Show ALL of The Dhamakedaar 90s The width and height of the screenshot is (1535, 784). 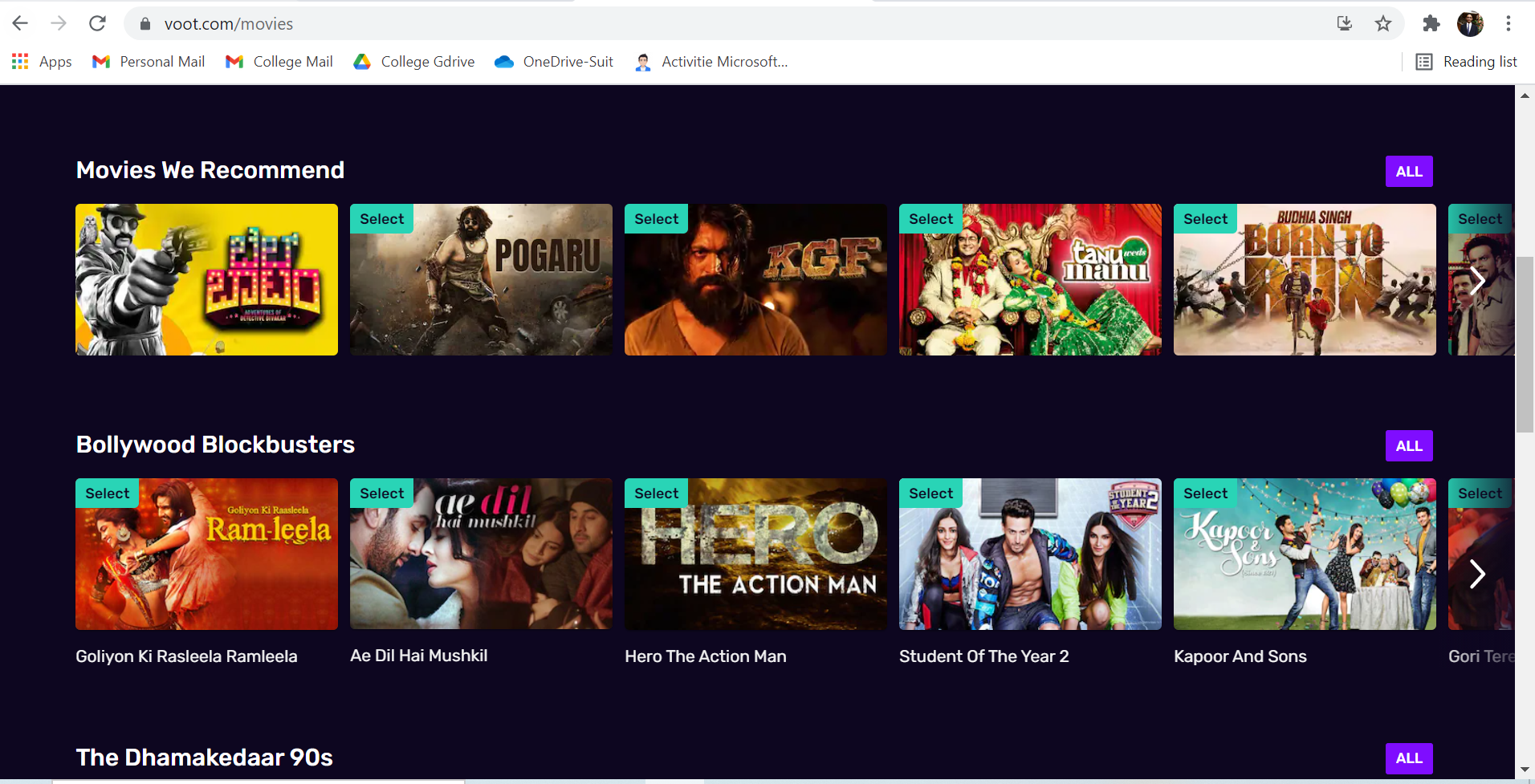coord(1409,758)
